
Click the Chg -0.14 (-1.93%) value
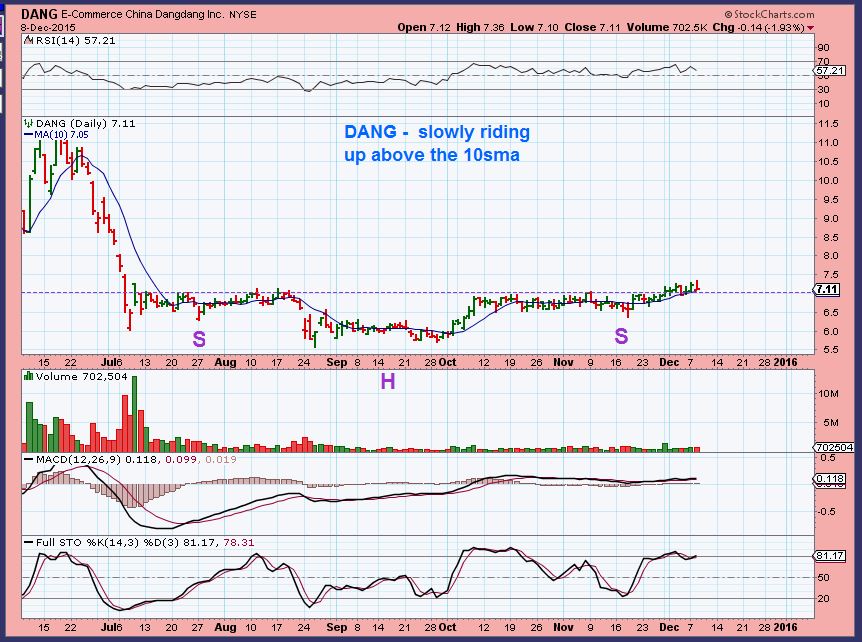pyautogui.click(x=759, y=27)
